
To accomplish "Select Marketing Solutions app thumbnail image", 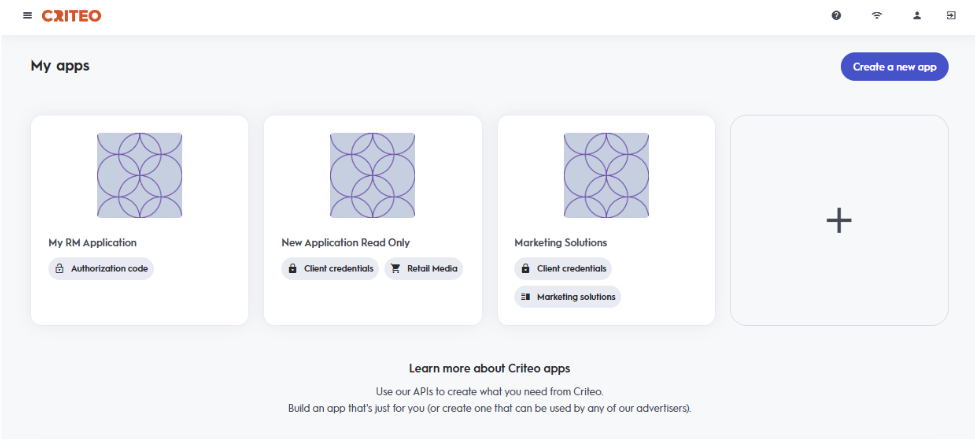I will tap(606, 176).
